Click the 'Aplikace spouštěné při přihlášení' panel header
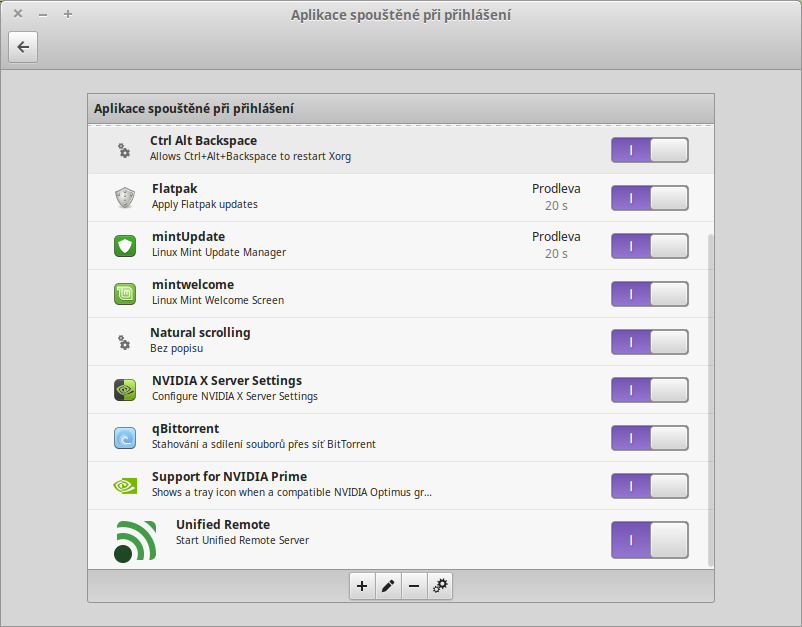 click(401, 109)
